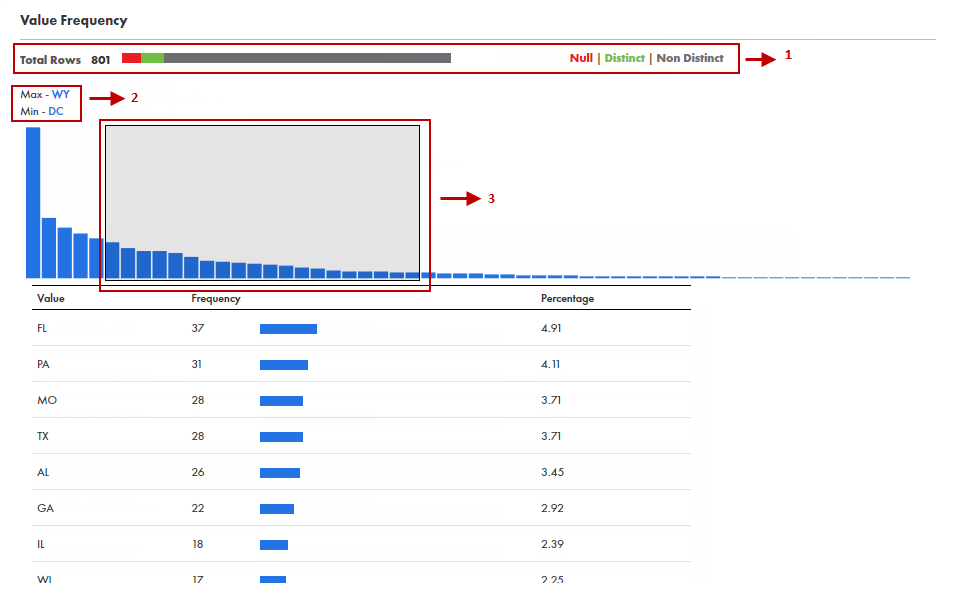Select the Frequency column header
This screenshot has height=603, width=956.
(216, 298)
